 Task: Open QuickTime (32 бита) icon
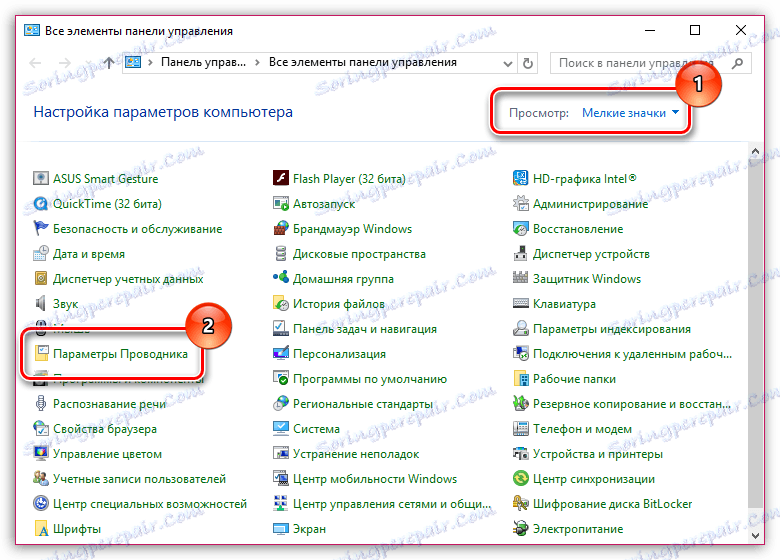[x=40, y=203]
